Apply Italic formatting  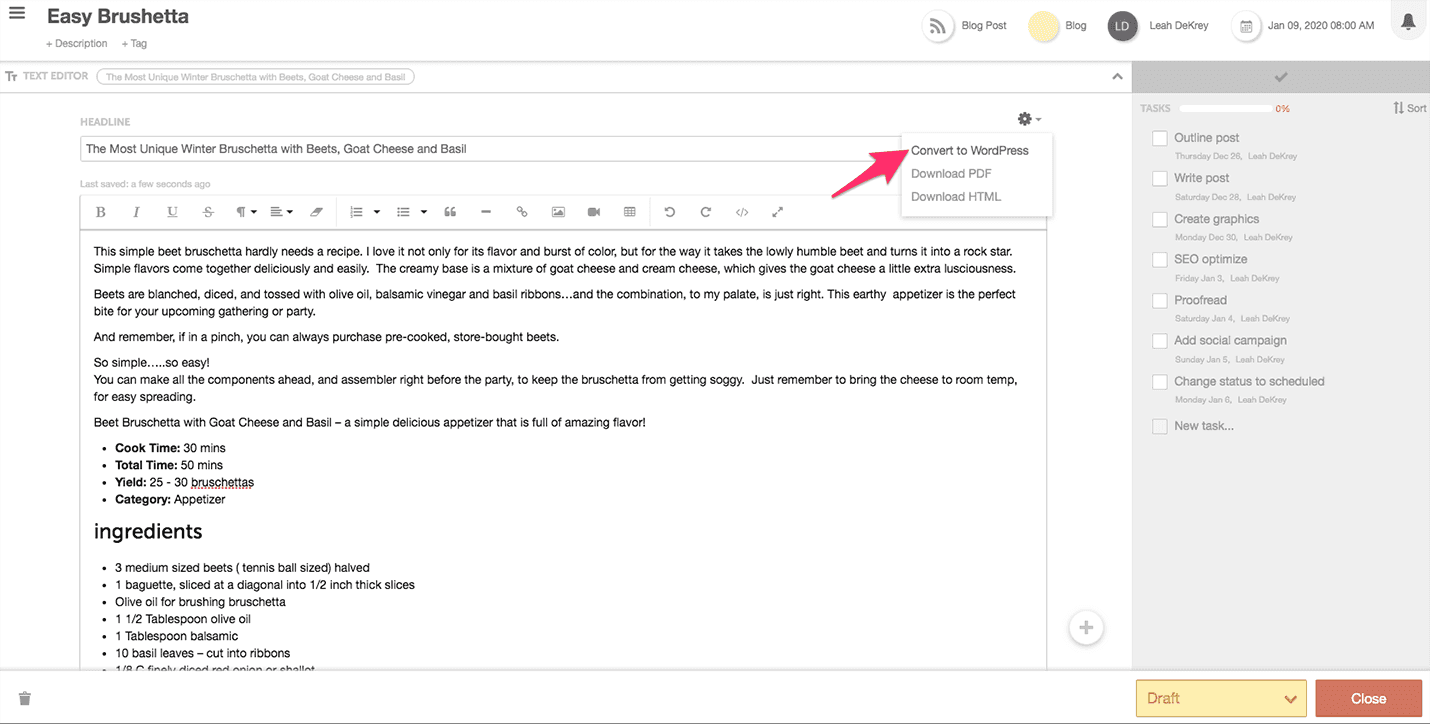[x=136, y=212]
